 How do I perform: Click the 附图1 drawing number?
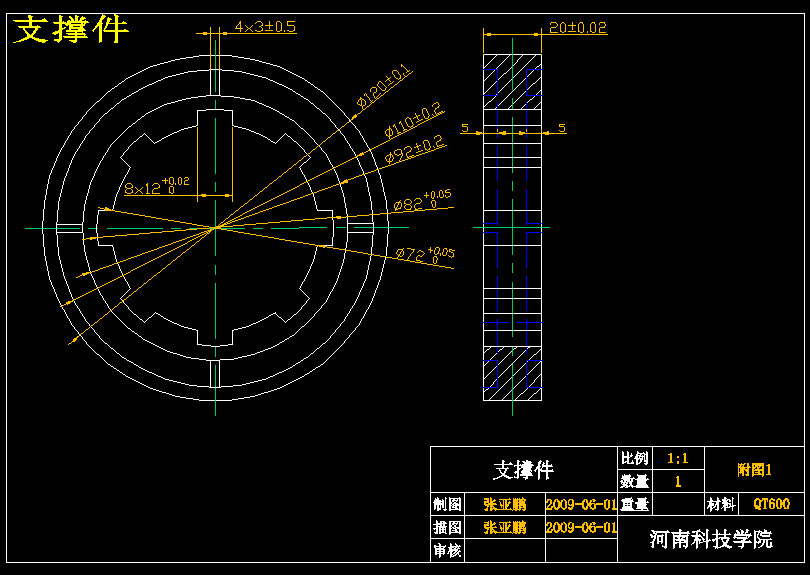pyautogui.click(x=754, y=470)
